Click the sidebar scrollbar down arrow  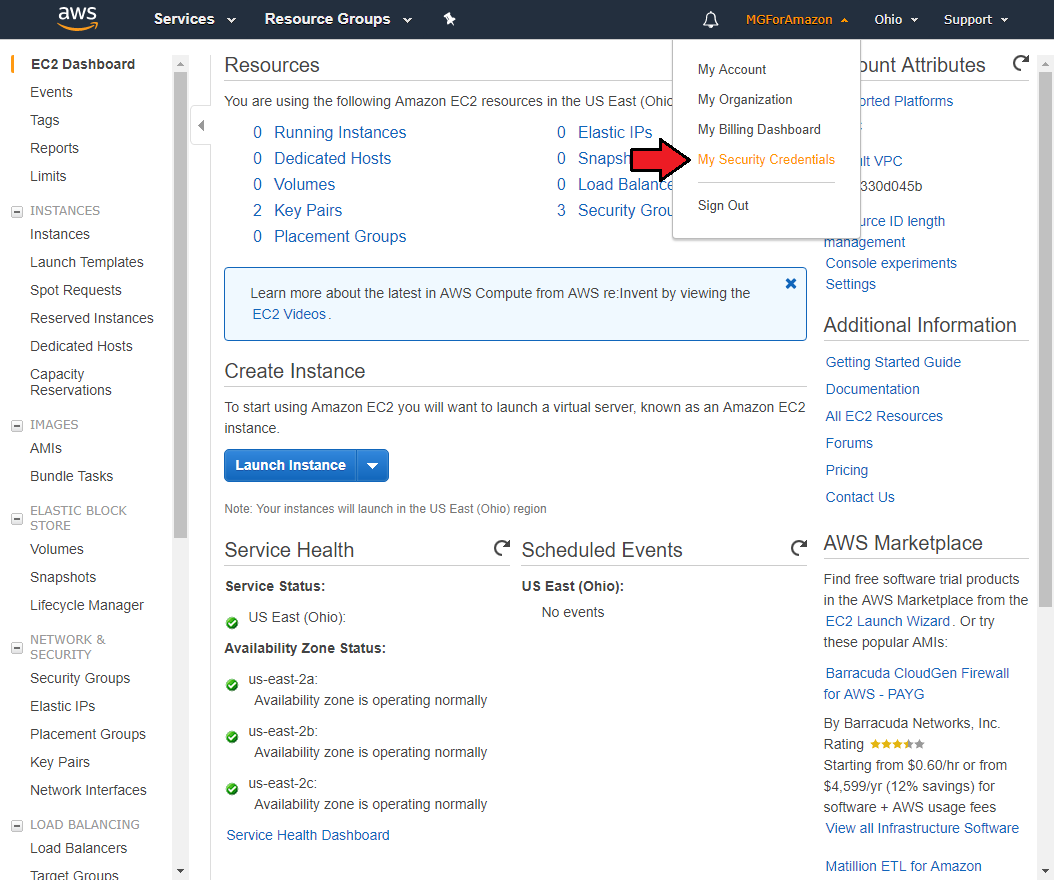coord(180,872)
